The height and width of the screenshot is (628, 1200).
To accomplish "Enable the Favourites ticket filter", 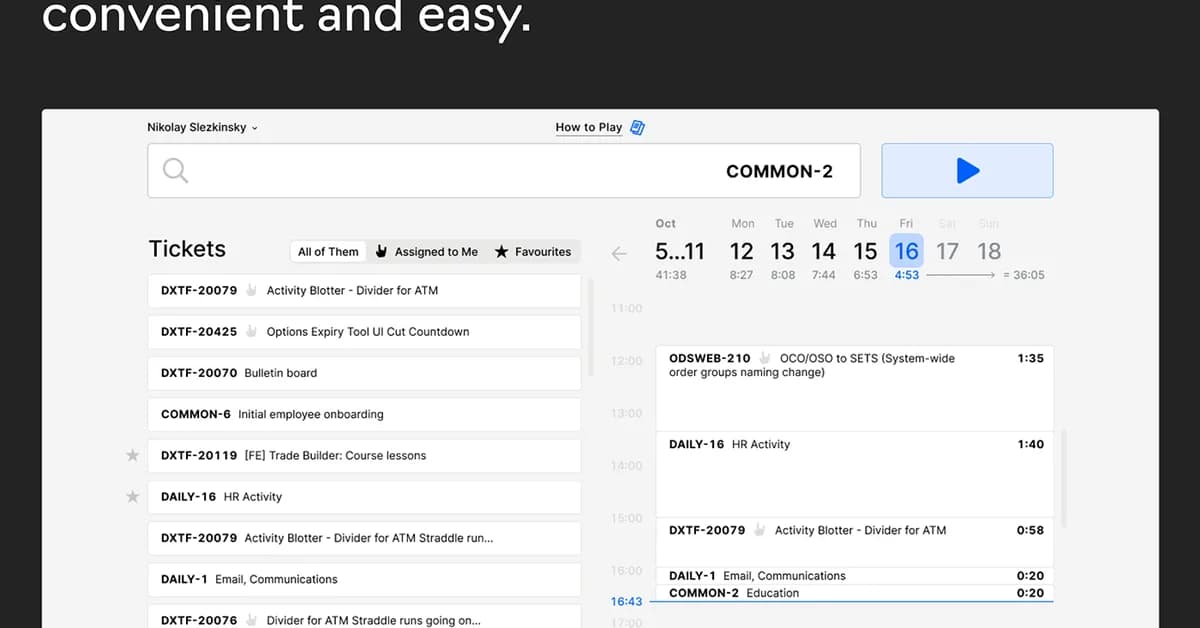I will point(533,251).
